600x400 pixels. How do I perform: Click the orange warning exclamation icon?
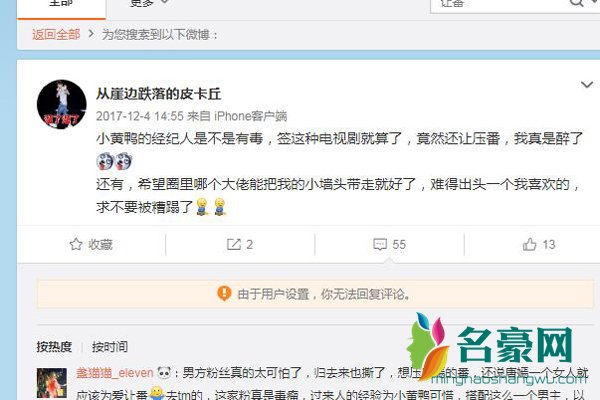[x=224, y=294]
